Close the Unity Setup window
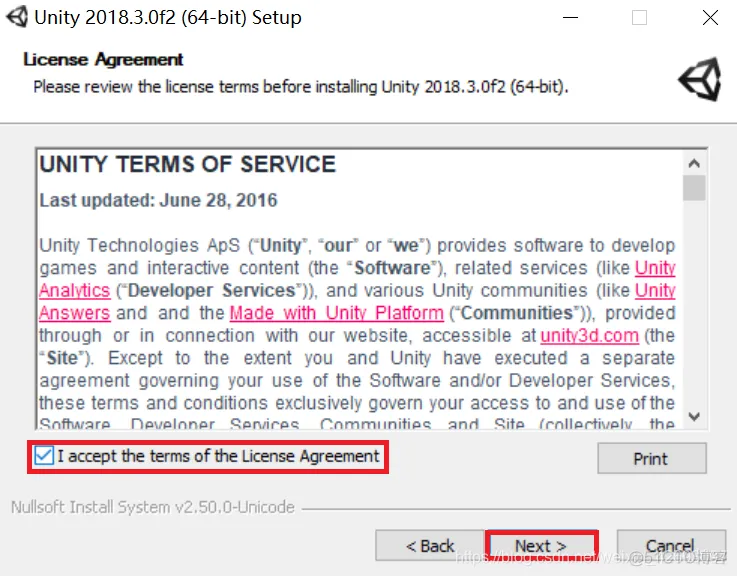Screen dimensions: 737x576 pos(710,18)
